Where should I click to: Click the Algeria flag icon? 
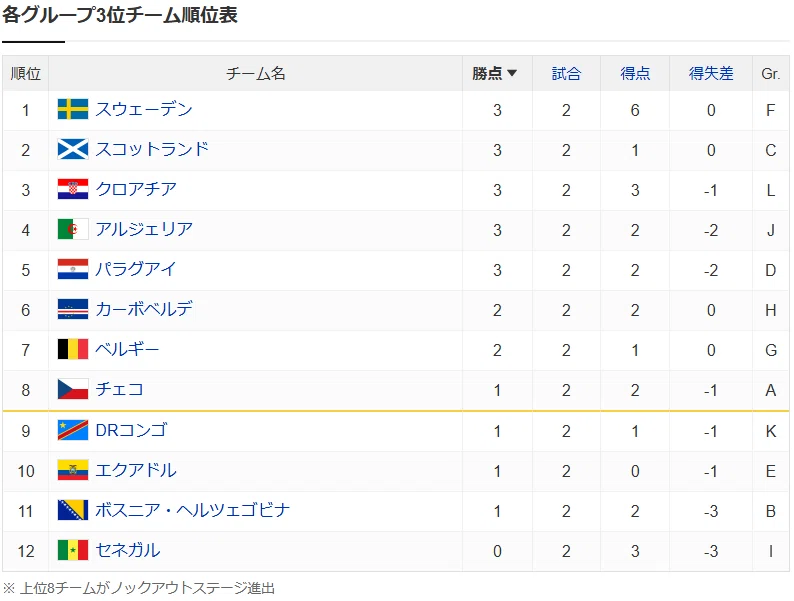pyautogui.click(x=73, y=229)
